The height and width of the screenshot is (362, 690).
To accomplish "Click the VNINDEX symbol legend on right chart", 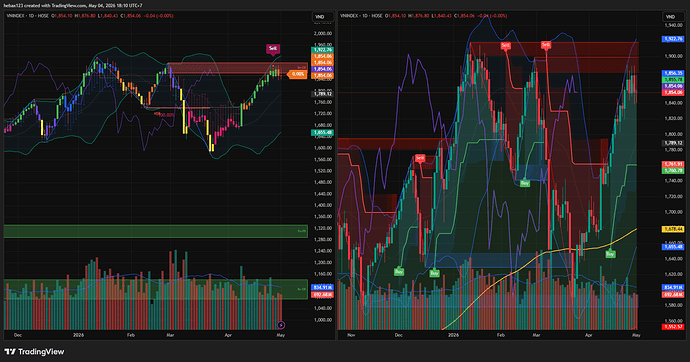I will (x=361, y=16).
